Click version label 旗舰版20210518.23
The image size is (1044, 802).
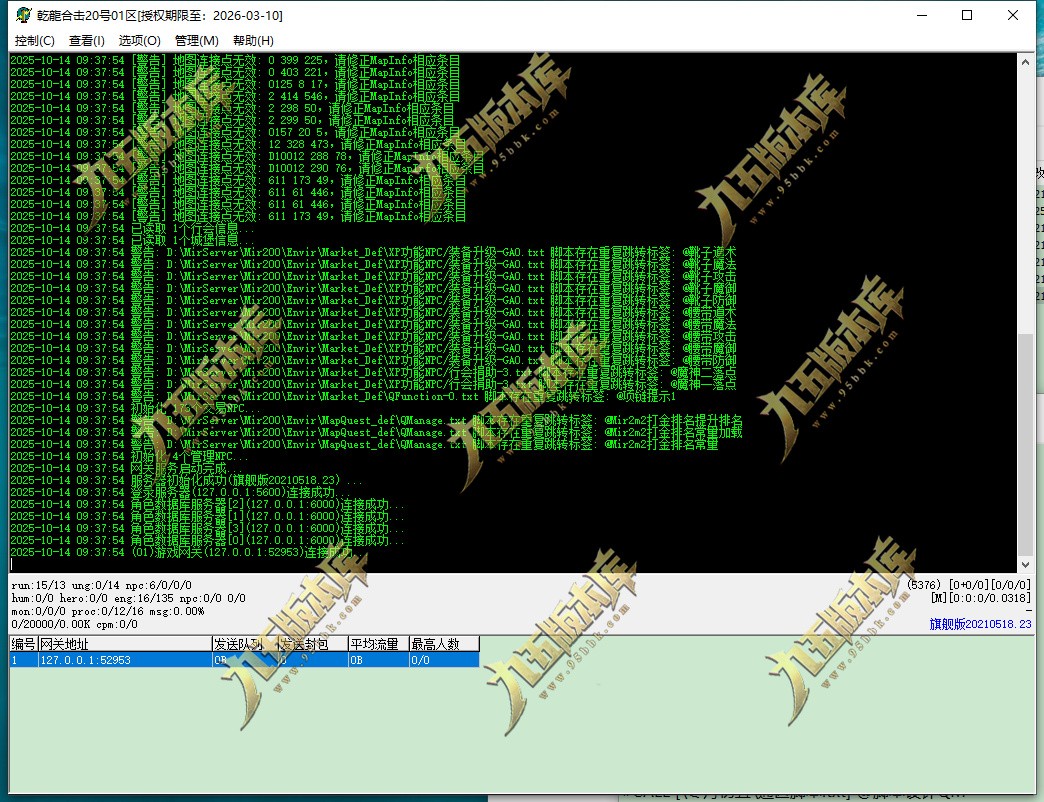(980, 624)
